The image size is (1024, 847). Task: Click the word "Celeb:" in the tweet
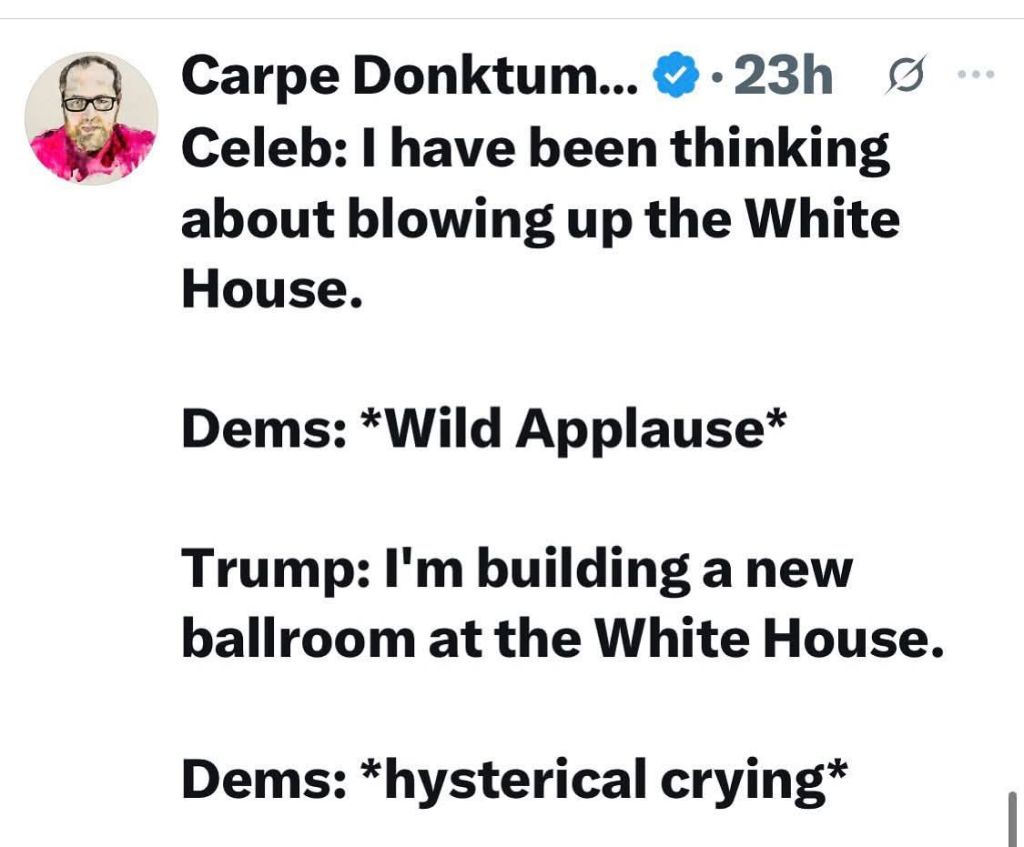tap(241, 148)
